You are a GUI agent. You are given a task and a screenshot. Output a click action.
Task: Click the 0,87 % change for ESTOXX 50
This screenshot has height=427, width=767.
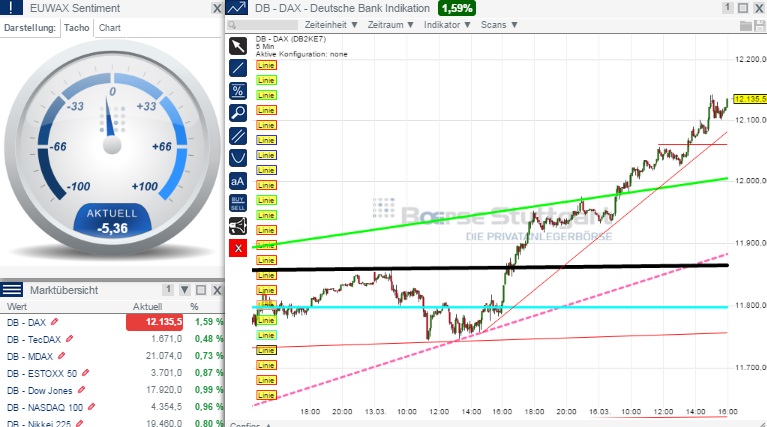tap(209, 373)
